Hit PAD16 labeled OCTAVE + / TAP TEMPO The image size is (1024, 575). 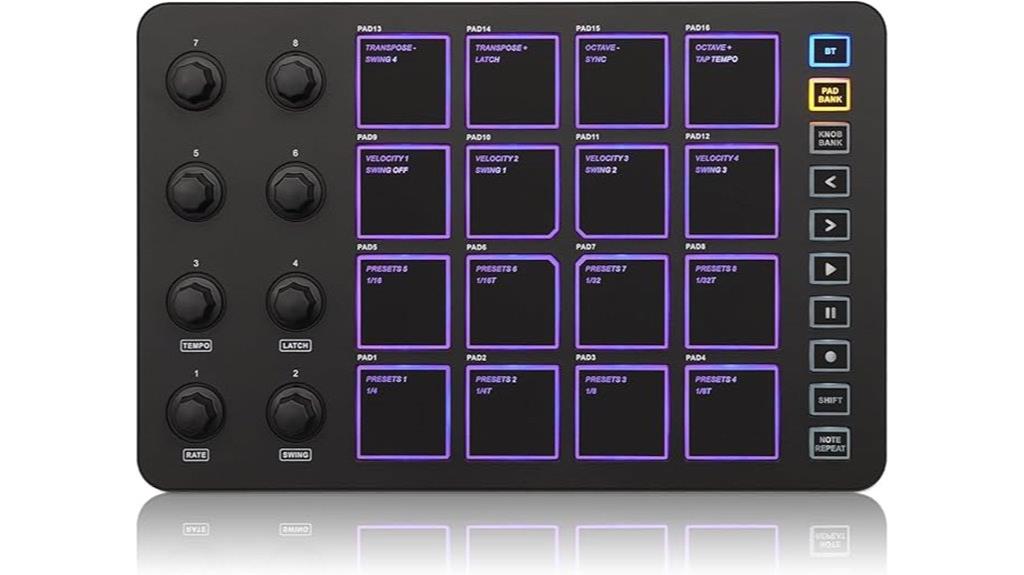[732, 82]
